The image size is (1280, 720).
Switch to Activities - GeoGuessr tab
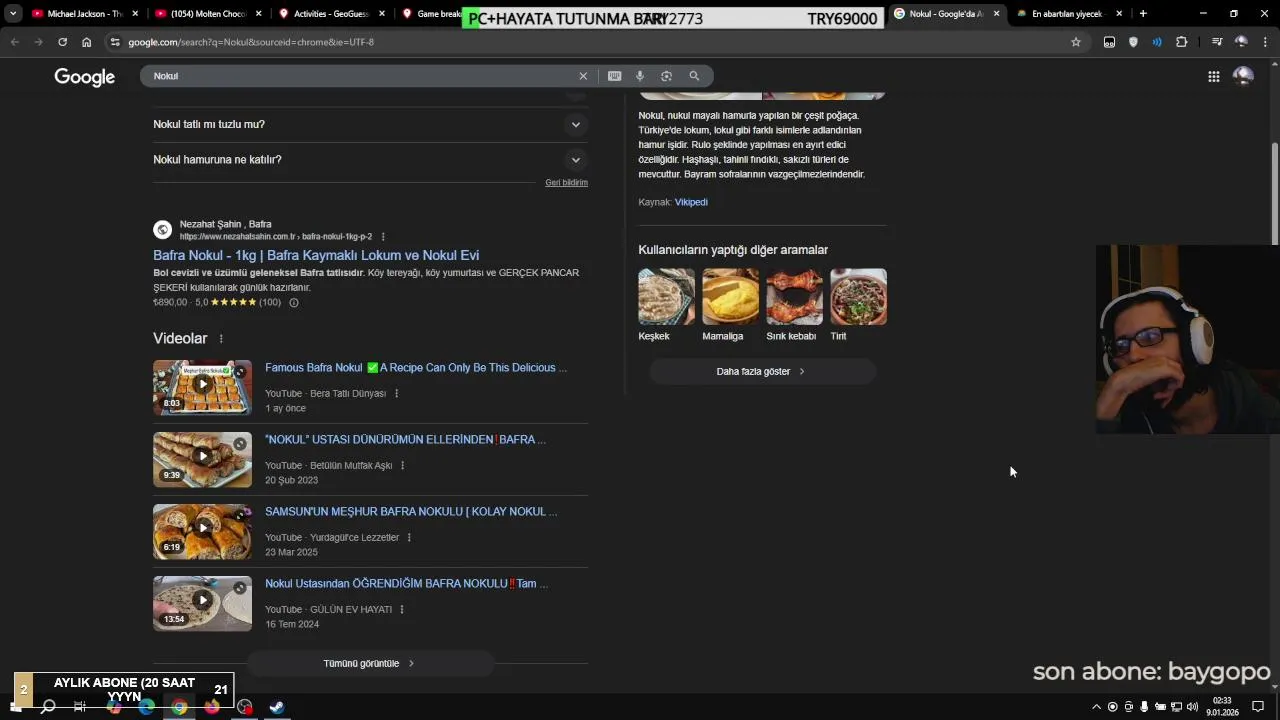click(x=332, y=14)
